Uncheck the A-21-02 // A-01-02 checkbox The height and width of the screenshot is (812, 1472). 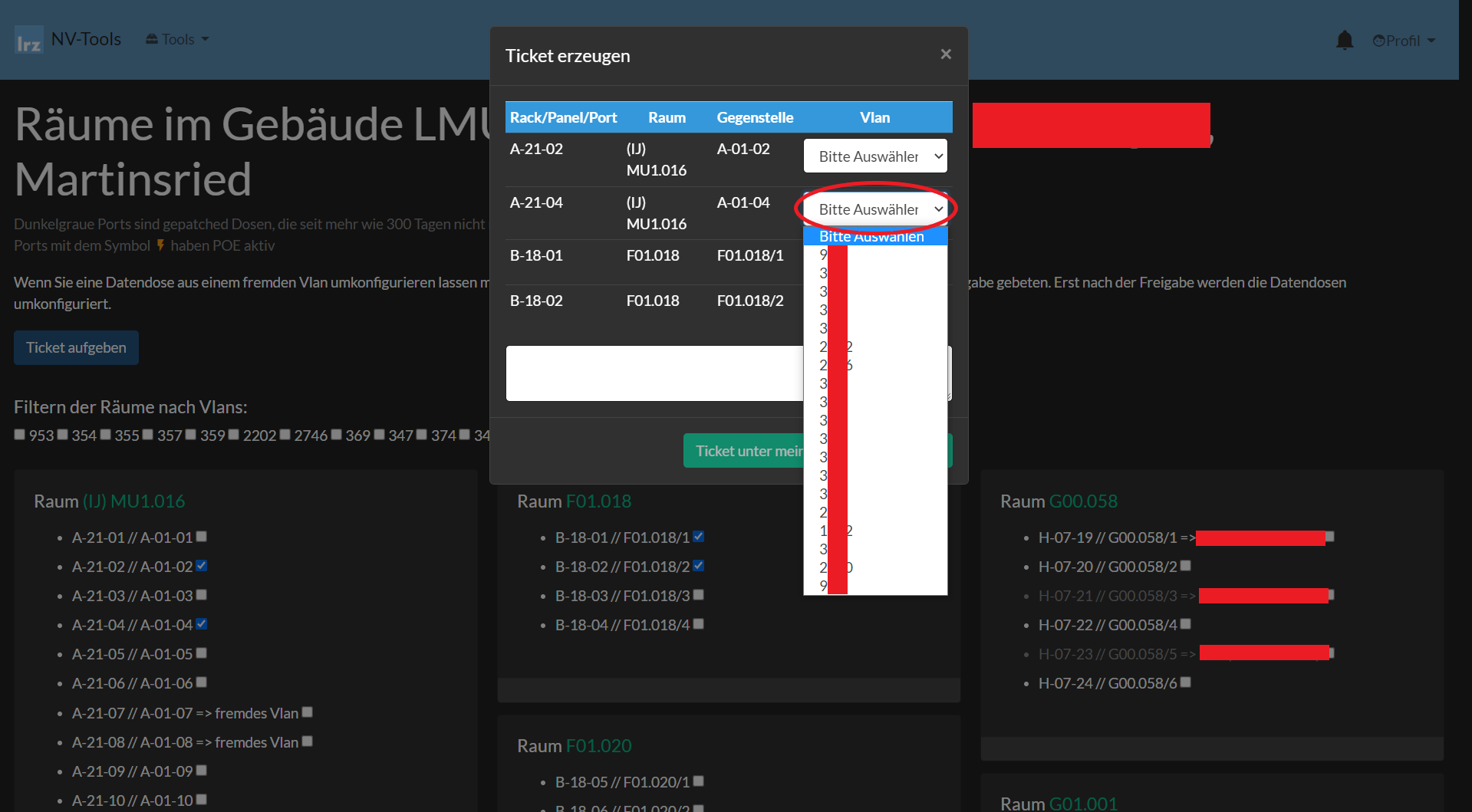coord(202,566)
